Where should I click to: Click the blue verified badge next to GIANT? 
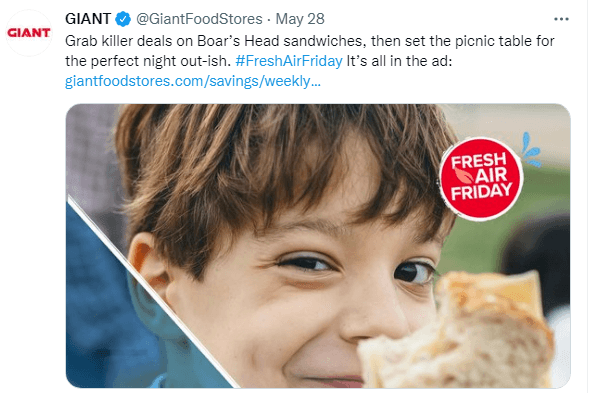[x=123, y=19]
